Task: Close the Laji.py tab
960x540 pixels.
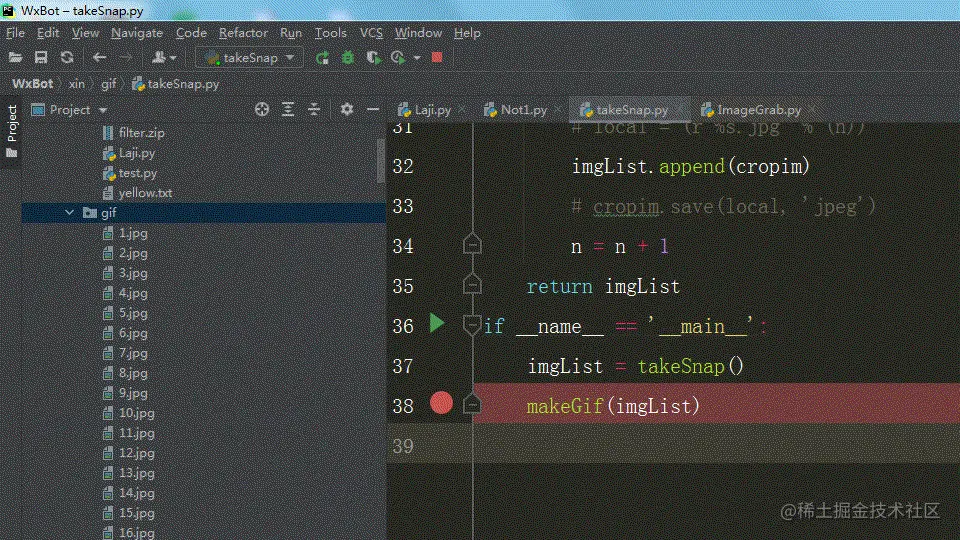Action: [462, 110]
